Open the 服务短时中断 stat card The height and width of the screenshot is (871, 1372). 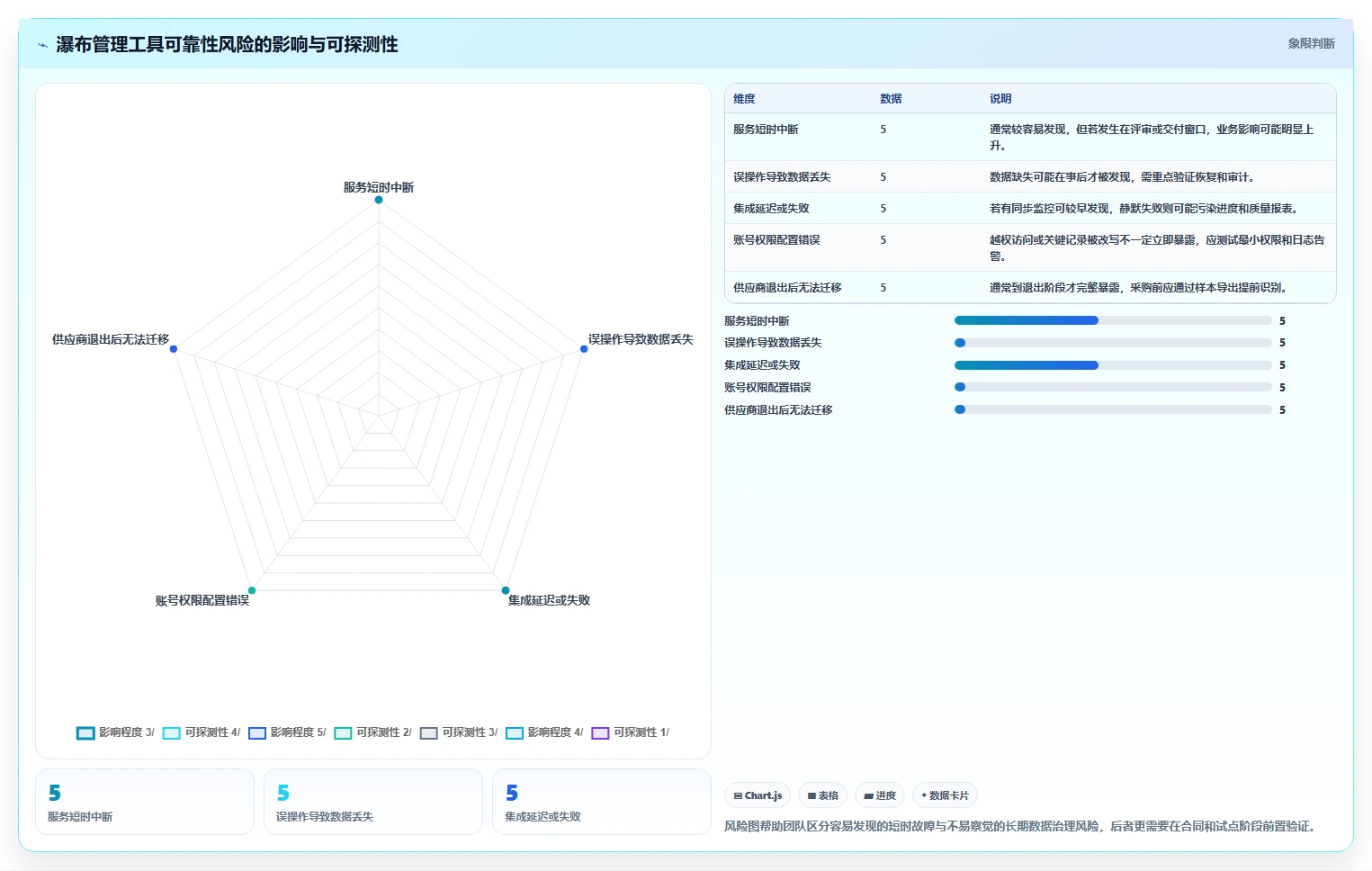[x=145, y=802]
